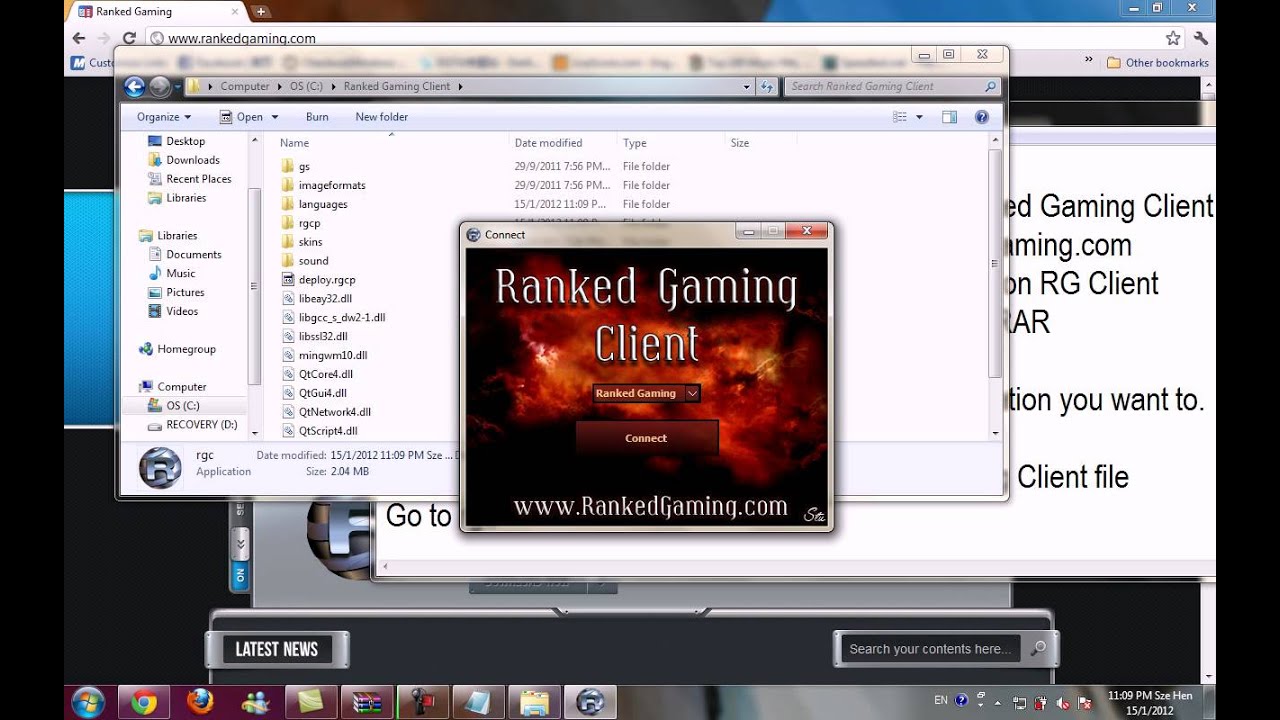The width and height of the screenshot is (1280, 720).
Task: Click the magnifier search icon on the website
Action: 1038,649
